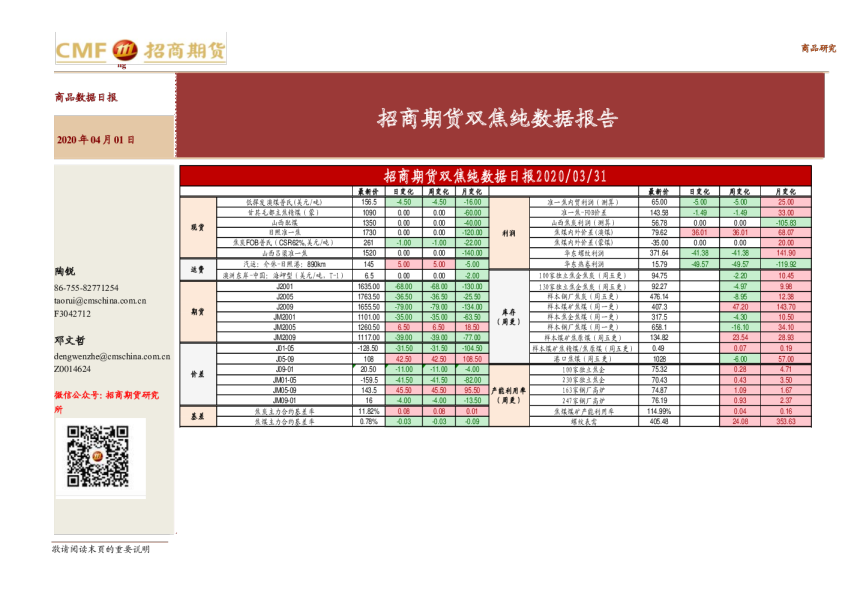The image size is (842, 595).
Task: Toggle the 价差 row label
Action: pyautogui.click(x=196, y=376)
